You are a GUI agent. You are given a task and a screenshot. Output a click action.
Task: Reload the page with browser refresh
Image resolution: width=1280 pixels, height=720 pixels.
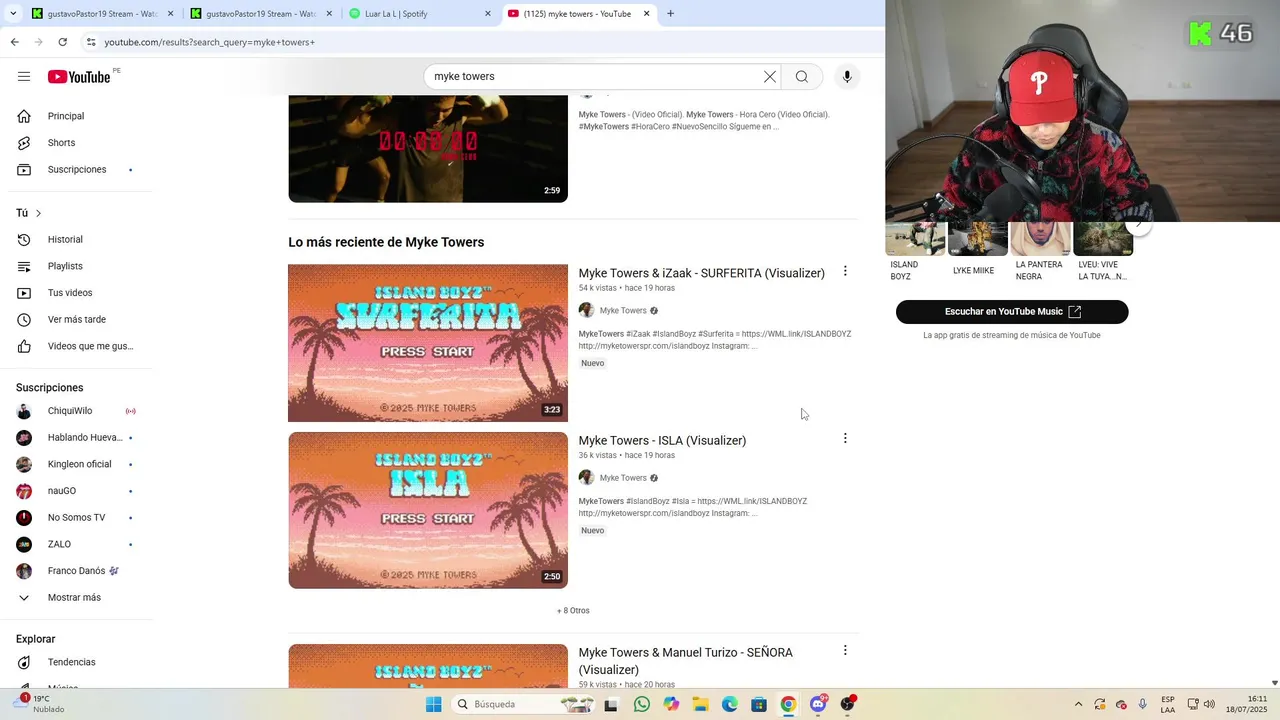click(62, 42)
